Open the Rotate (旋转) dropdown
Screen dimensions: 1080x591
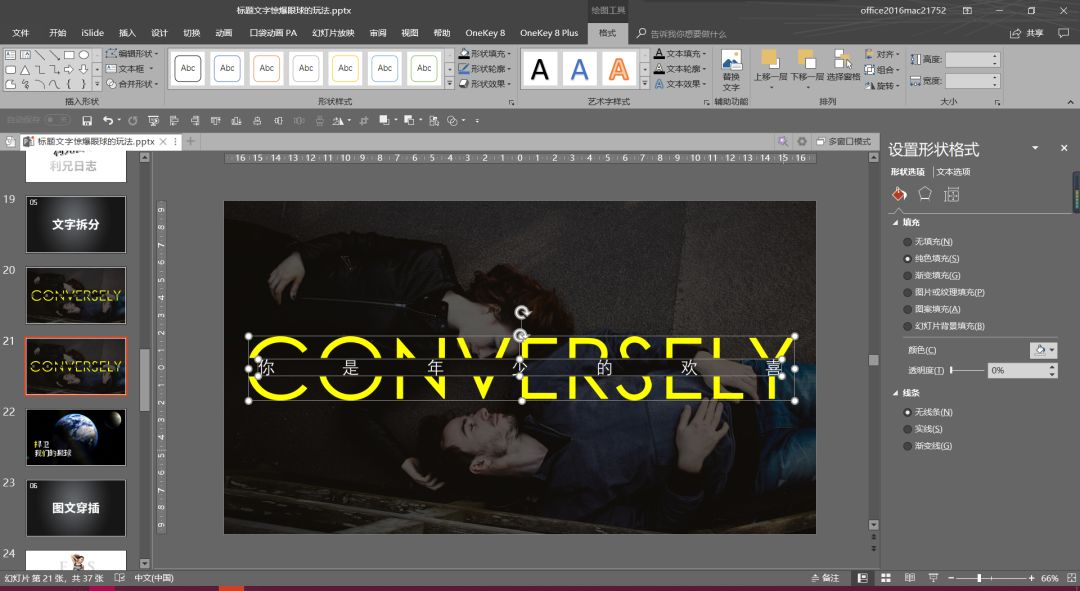882,85
